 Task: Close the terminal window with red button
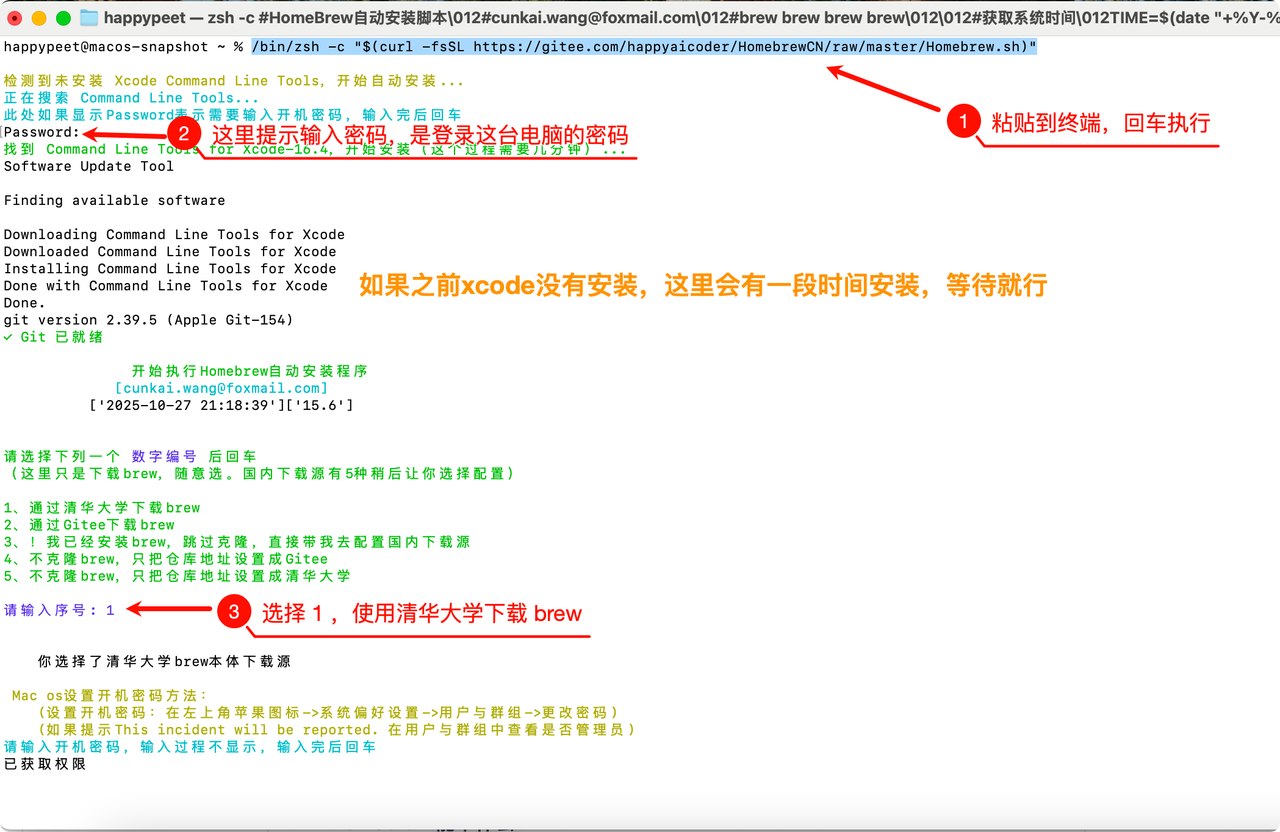tap(15, 18)
